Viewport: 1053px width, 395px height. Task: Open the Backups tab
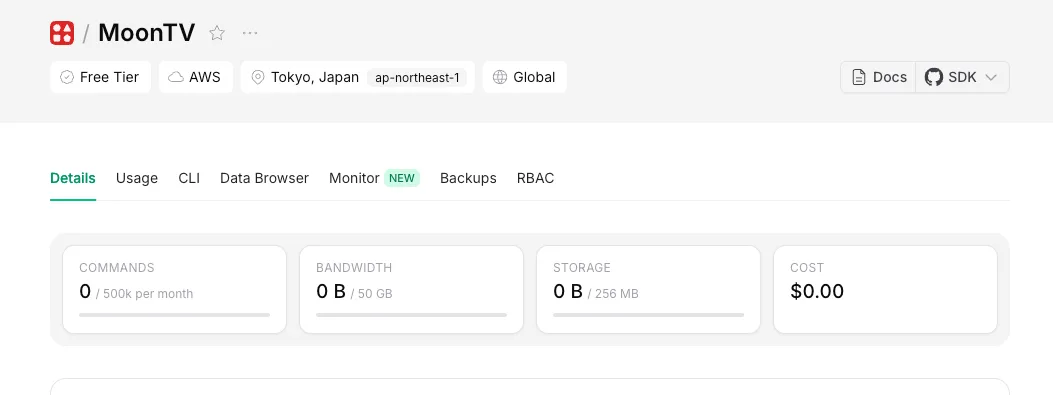pos(468,178)
